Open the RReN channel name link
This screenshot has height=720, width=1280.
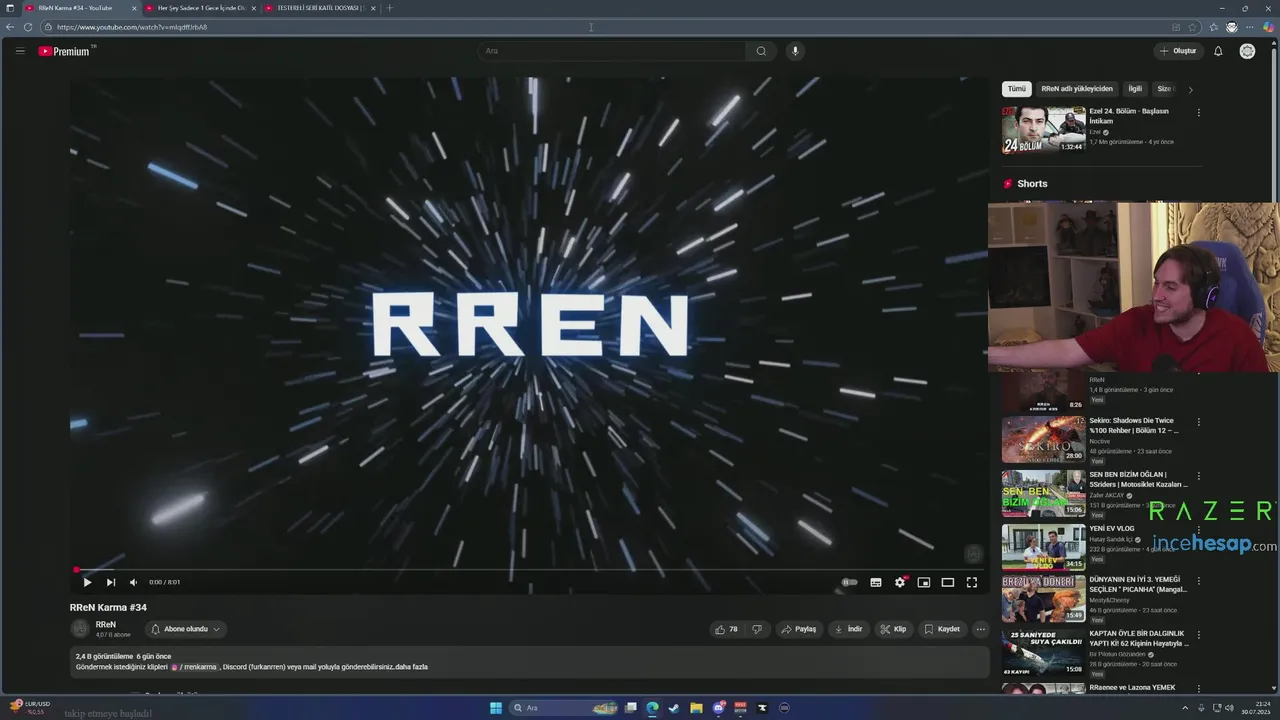tap(105, 625)
